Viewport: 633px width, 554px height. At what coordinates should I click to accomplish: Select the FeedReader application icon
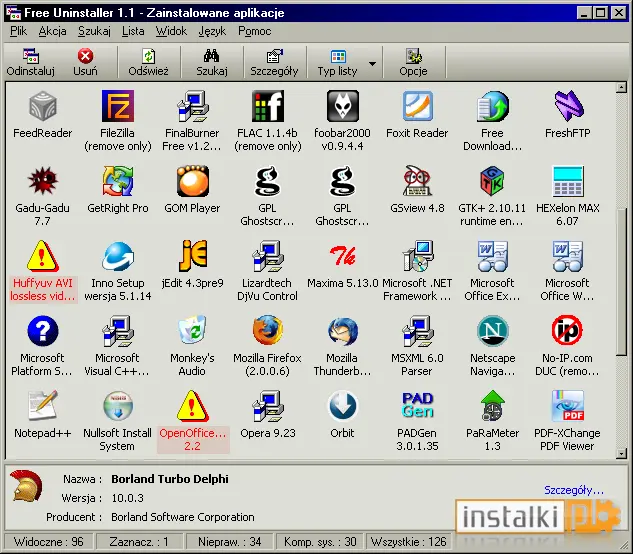click(x=43, y=107)
